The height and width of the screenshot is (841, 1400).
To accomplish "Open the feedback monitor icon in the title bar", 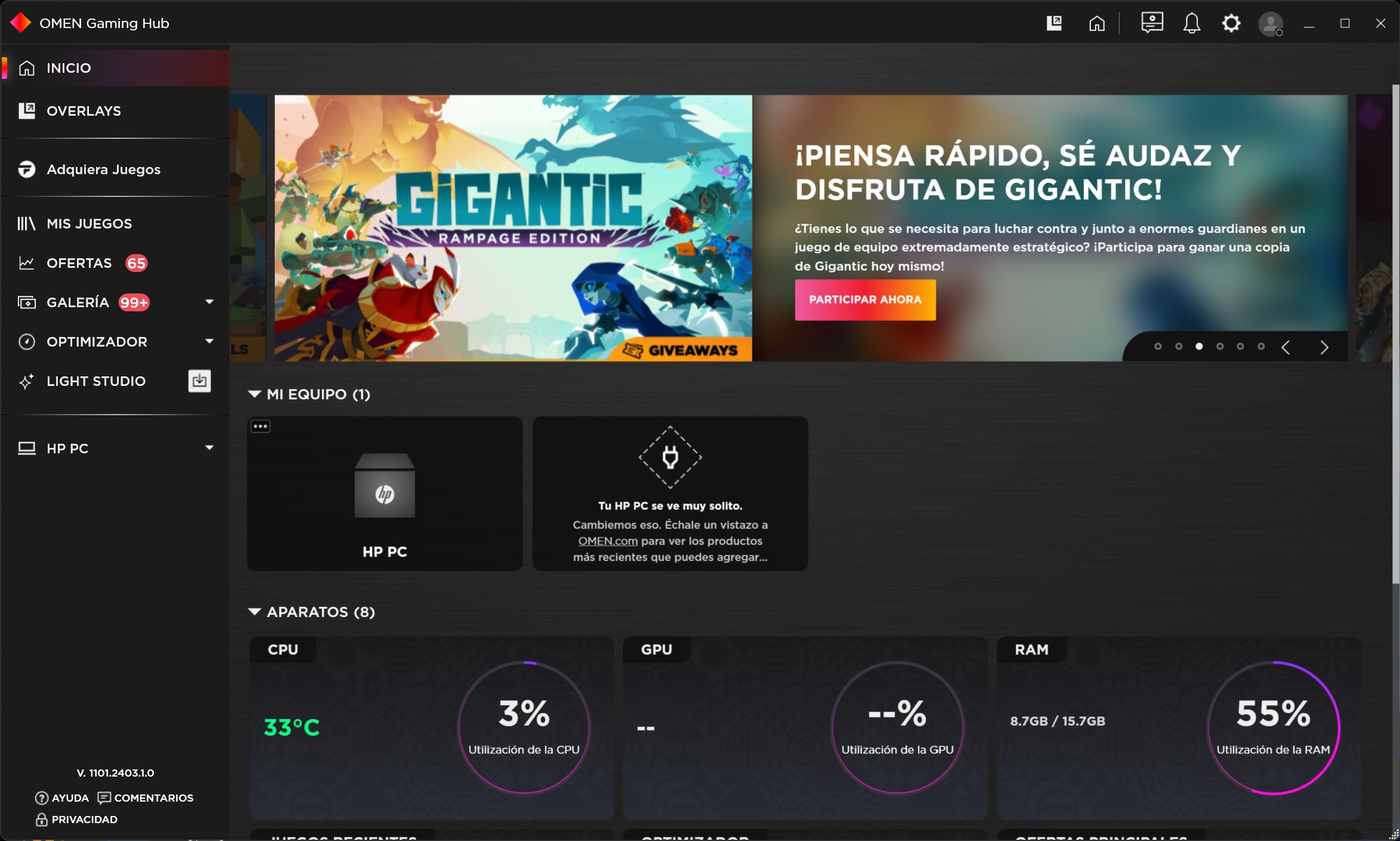I will tap(1151, 23).
